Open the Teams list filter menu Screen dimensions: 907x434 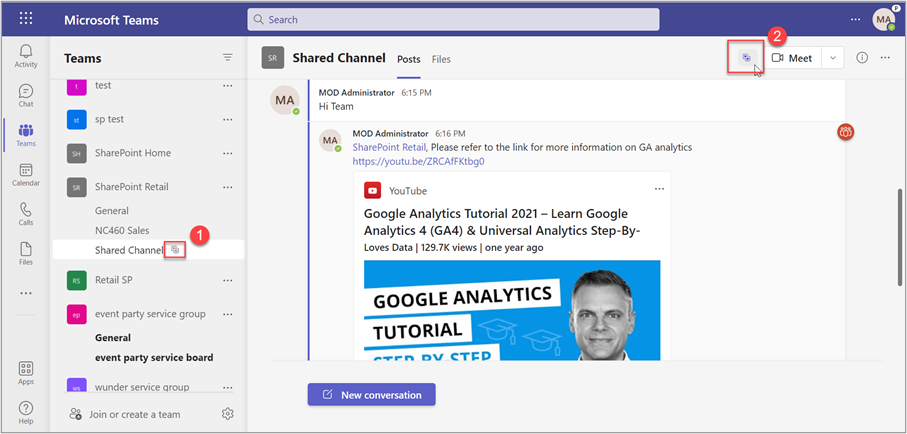click(x=227, y=58)
